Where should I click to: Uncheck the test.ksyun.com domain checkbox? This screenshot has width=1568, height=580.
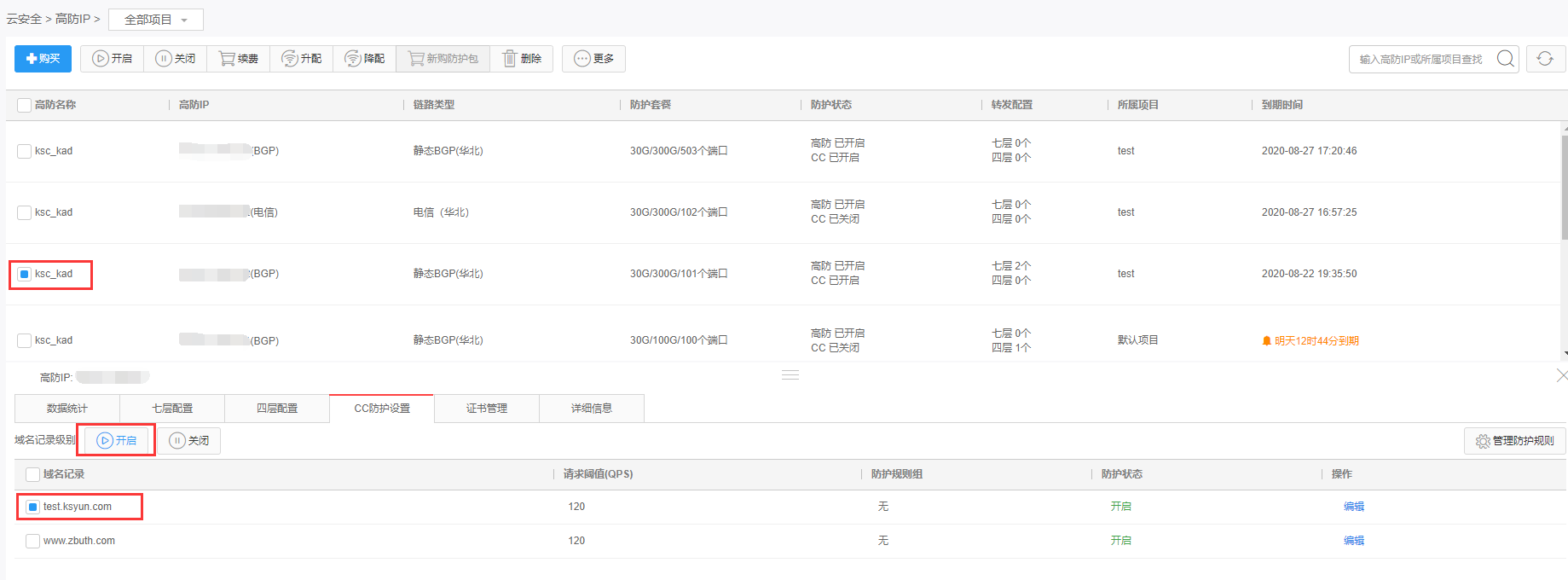(33, 507)
